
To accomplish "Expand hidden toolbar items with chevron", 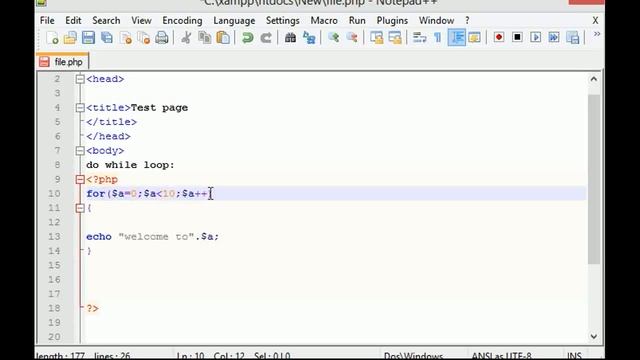I will tap(597, 34).
